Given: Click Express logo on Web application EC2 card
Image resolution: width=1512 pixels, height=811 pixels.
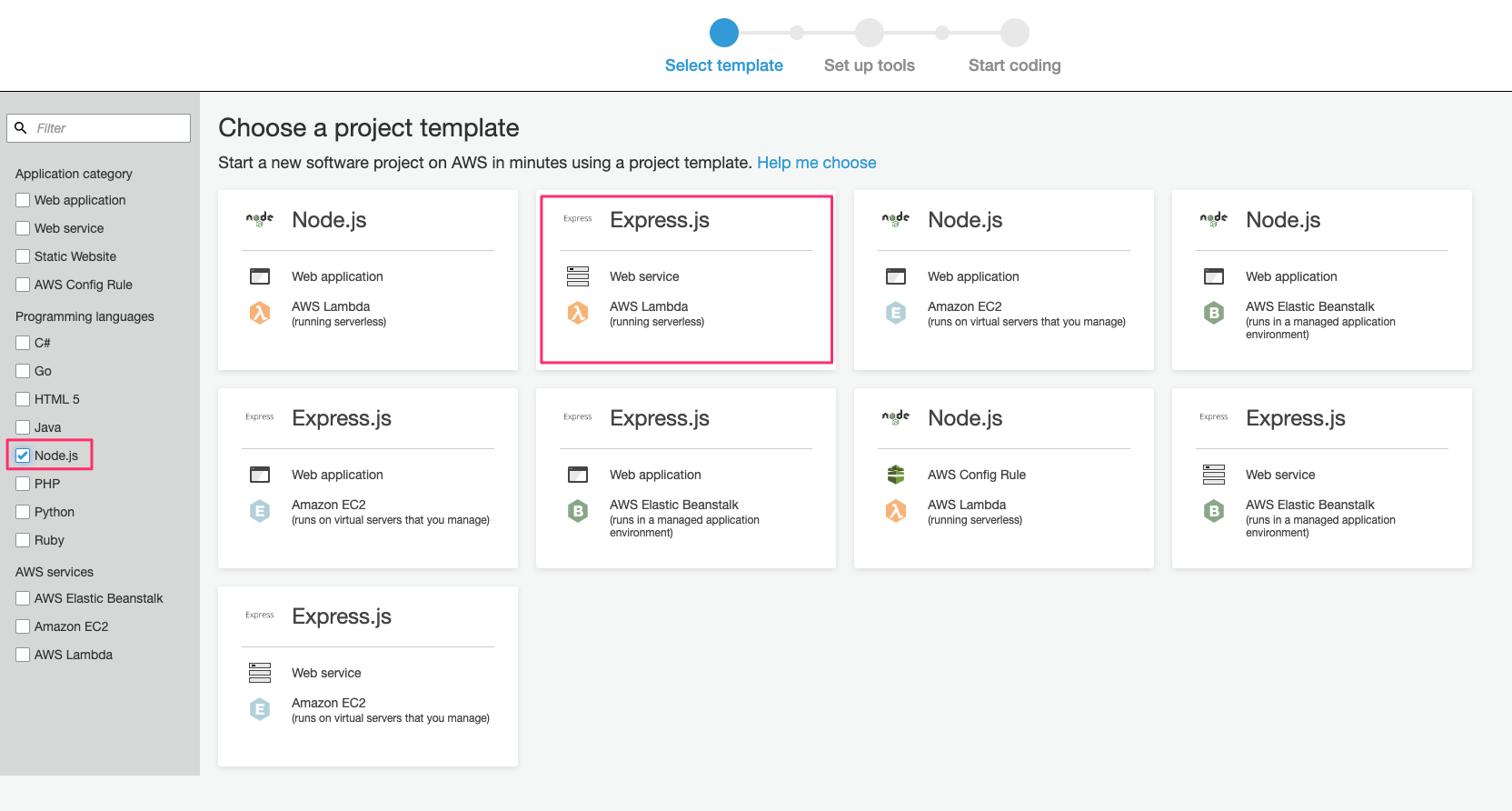Looking at the screenshot, I should tap(260, 416).
